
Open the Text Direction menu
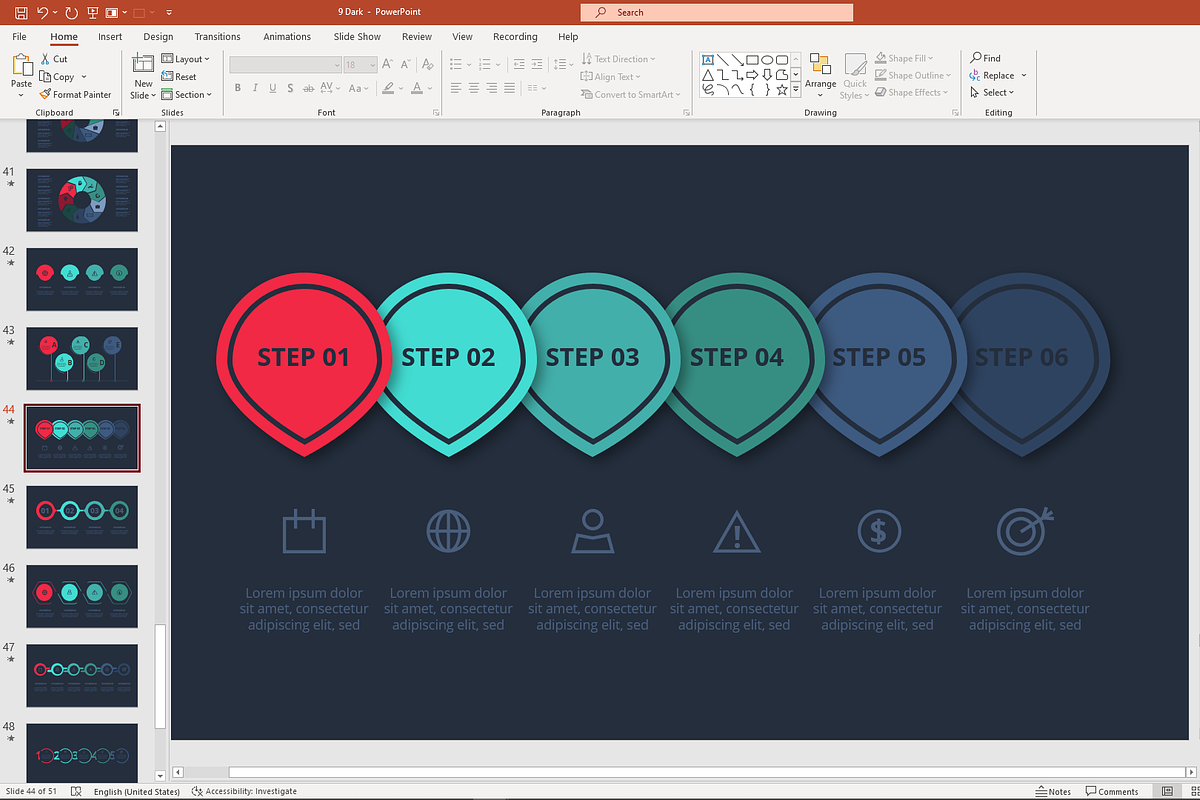tap(618, 59)
